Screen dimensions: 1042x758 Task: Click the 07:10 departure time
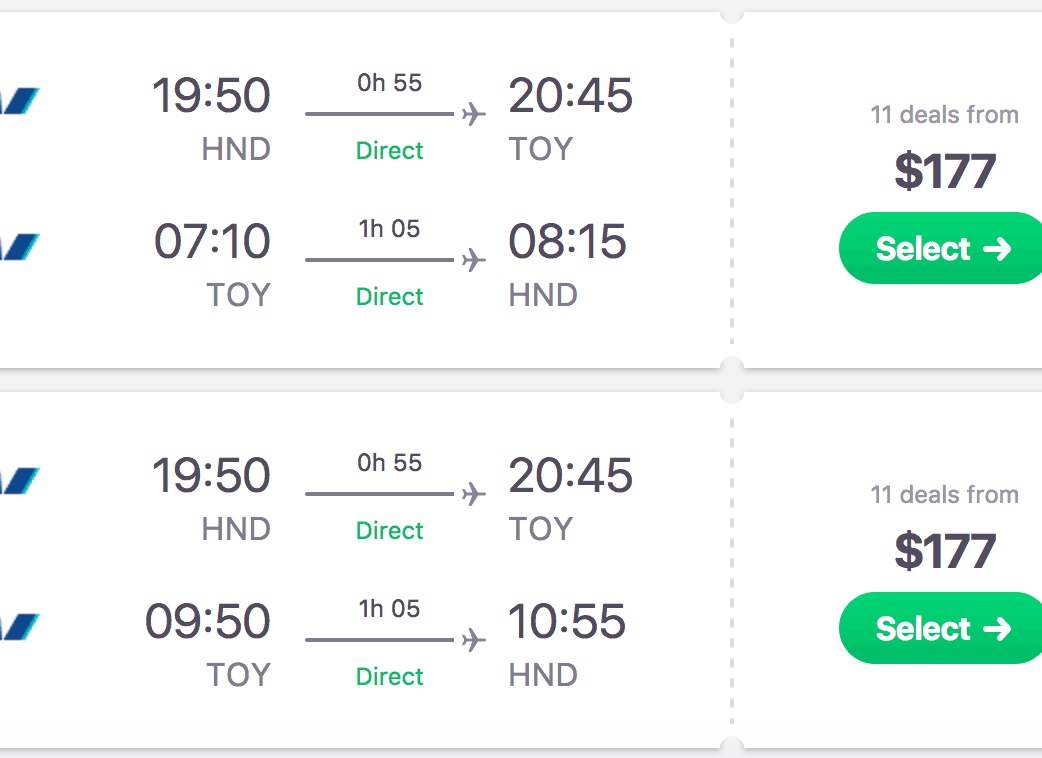pos(212,243)
